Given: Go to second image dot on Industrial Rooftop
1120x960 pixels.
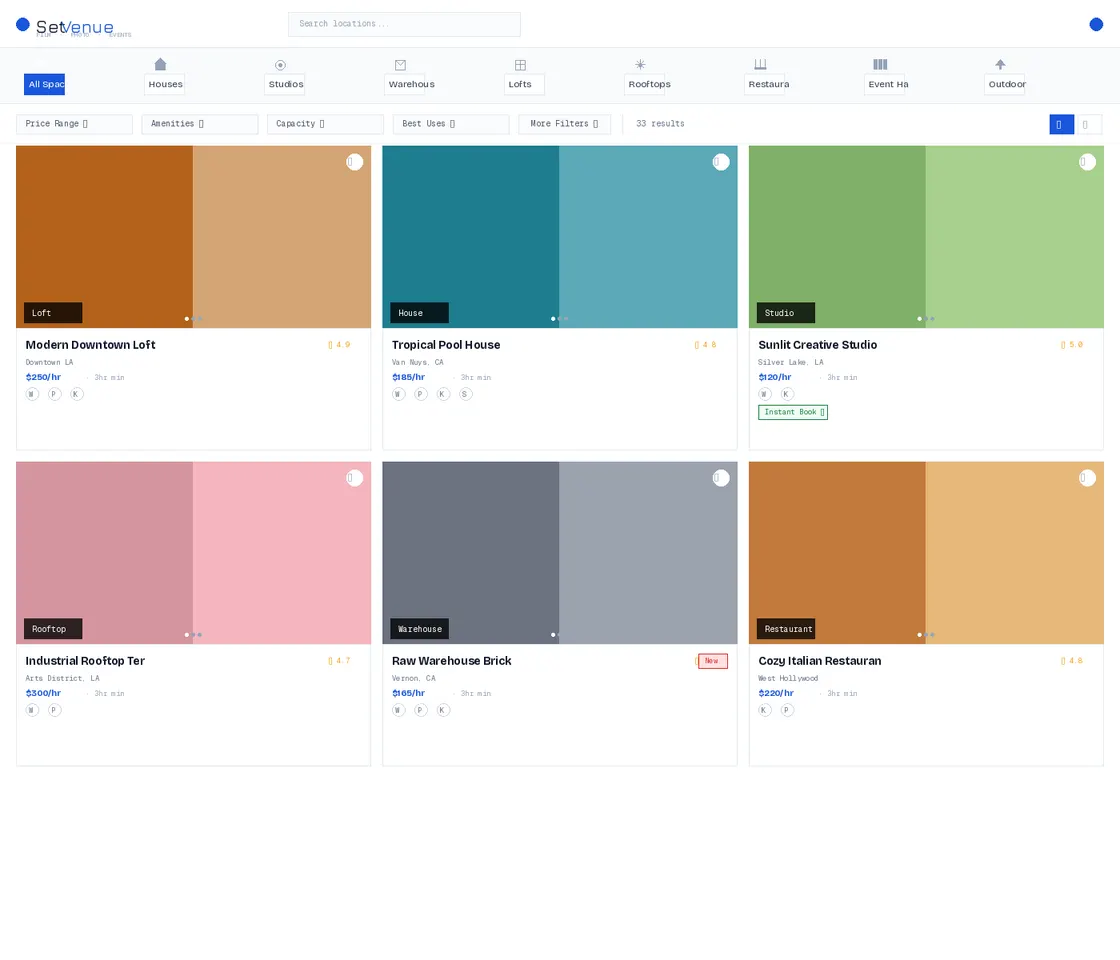Looking at the screenshot, I should 193,635.
